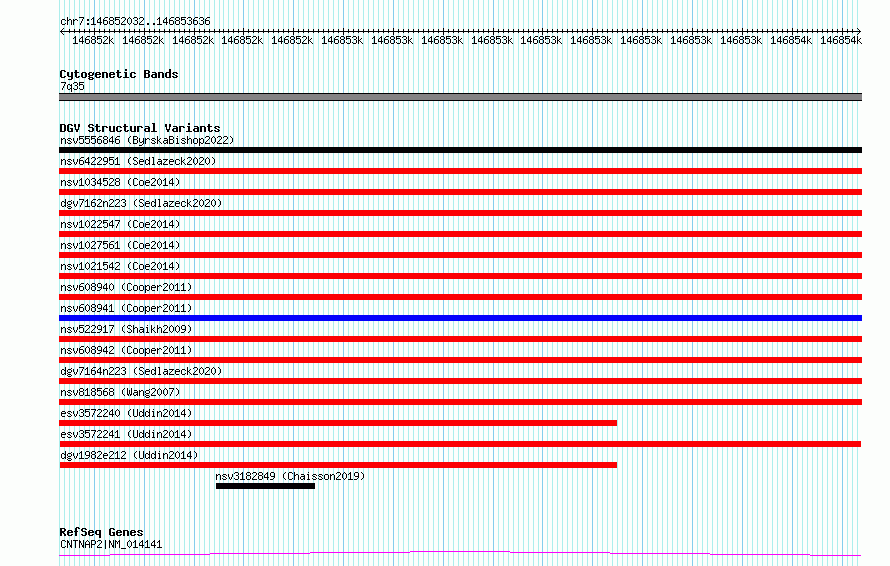
Task: Click the ruler's right scroll arrow
Action: [859, 31]
